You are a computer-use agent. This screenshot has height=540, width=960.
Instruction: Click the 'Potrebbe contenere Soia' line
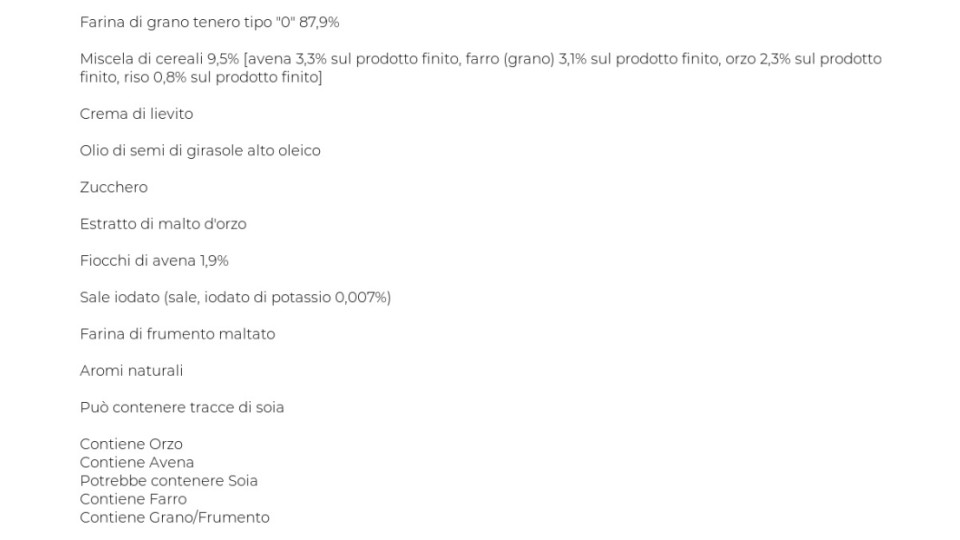tap(169, 481)
